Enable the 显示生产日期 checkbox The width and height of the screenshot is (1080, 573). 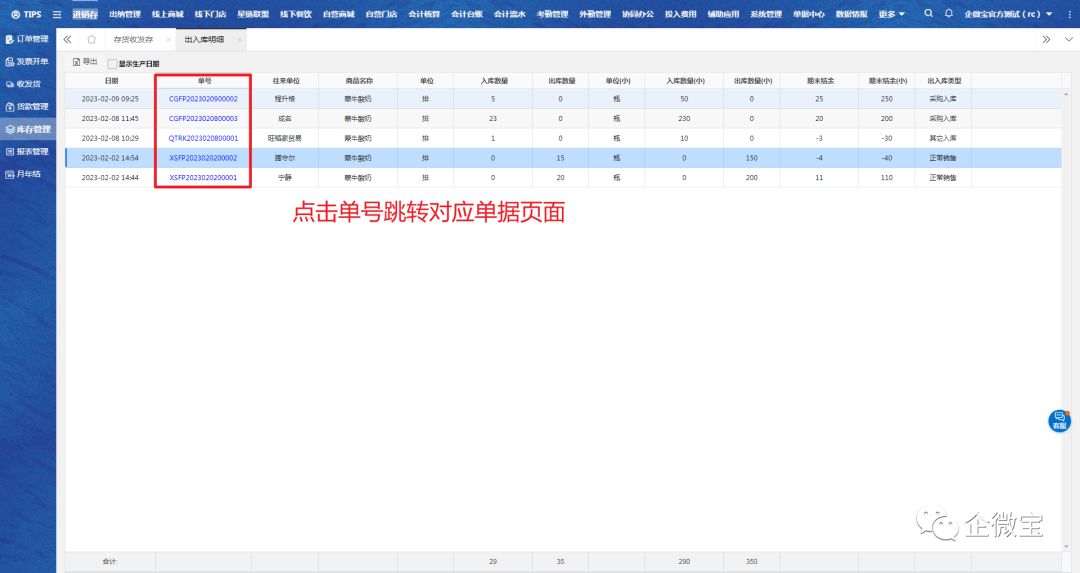(x=112, y=64)
